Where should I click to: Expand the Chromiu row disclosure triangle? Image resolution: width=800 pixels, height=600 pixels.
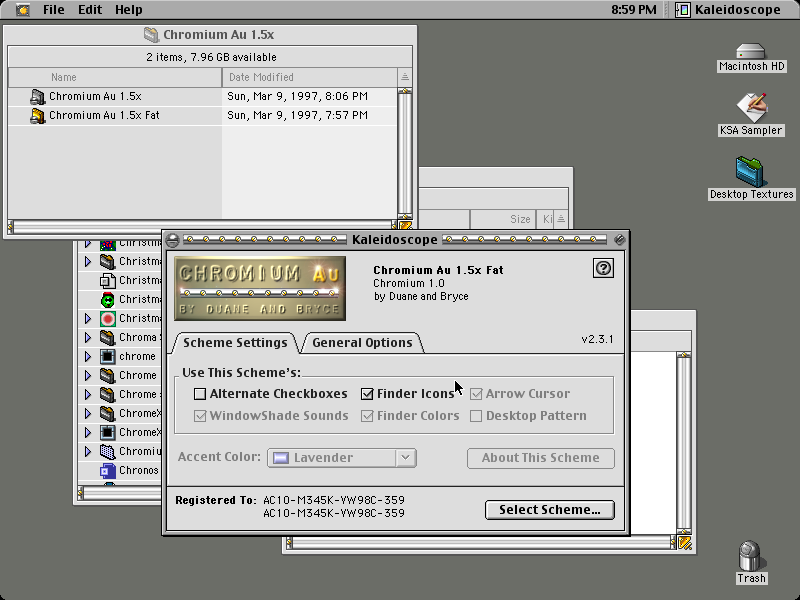coord(88,452)
